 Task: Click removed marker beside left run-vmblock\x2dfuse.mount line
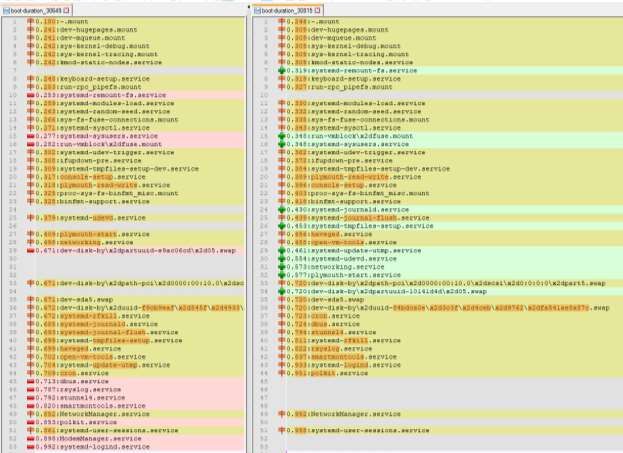[31, 144]
